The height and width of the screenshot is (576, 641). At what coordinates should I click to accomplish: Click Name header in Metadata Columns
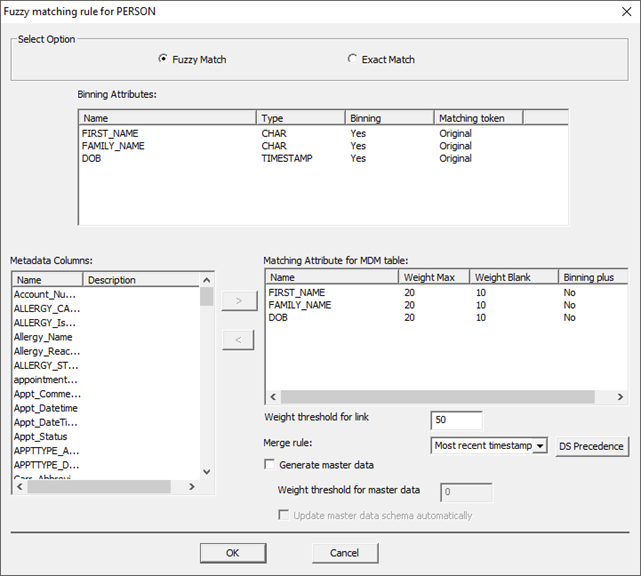(x=47, y=280)
